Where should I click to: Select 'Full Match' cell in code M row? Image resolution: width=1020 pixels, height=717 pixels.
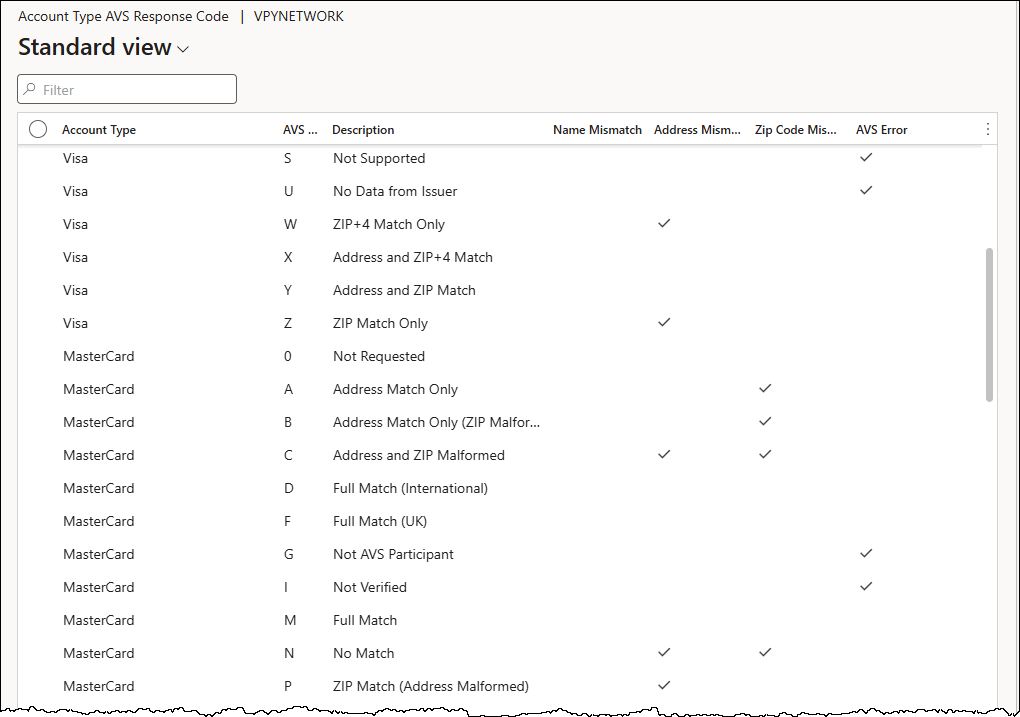pos(365,620)
